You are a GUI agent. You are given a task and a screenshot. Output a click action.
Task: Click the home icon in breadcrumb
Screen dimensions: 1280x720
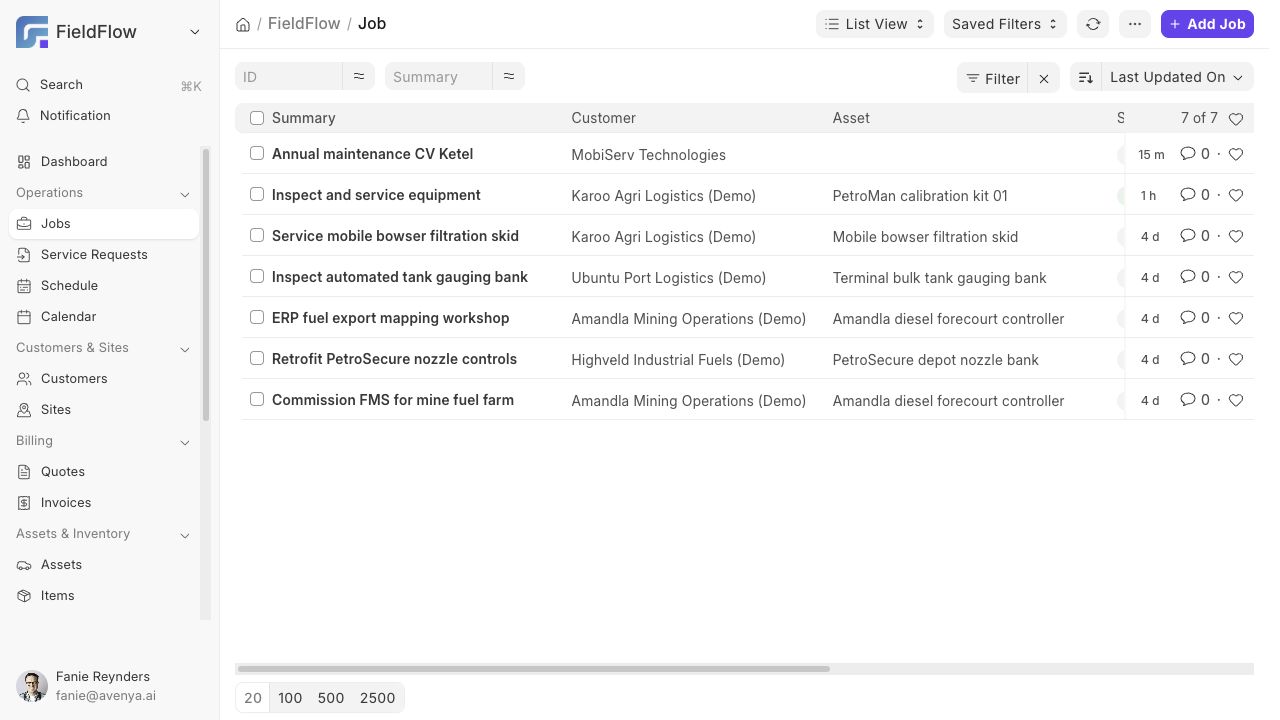tap(243, 24)
